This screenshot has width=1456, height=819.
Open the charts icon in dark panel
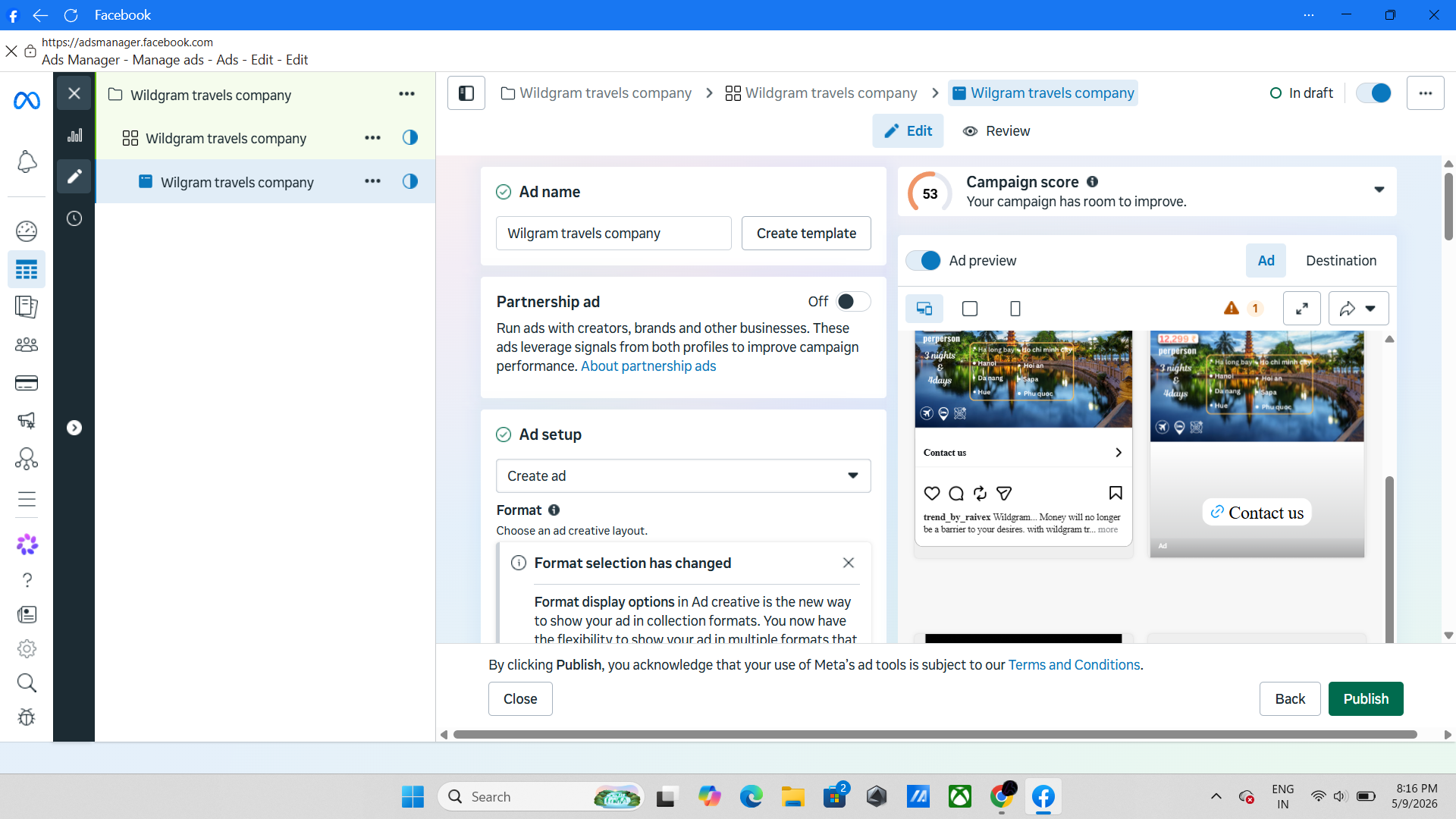[74, 136]
